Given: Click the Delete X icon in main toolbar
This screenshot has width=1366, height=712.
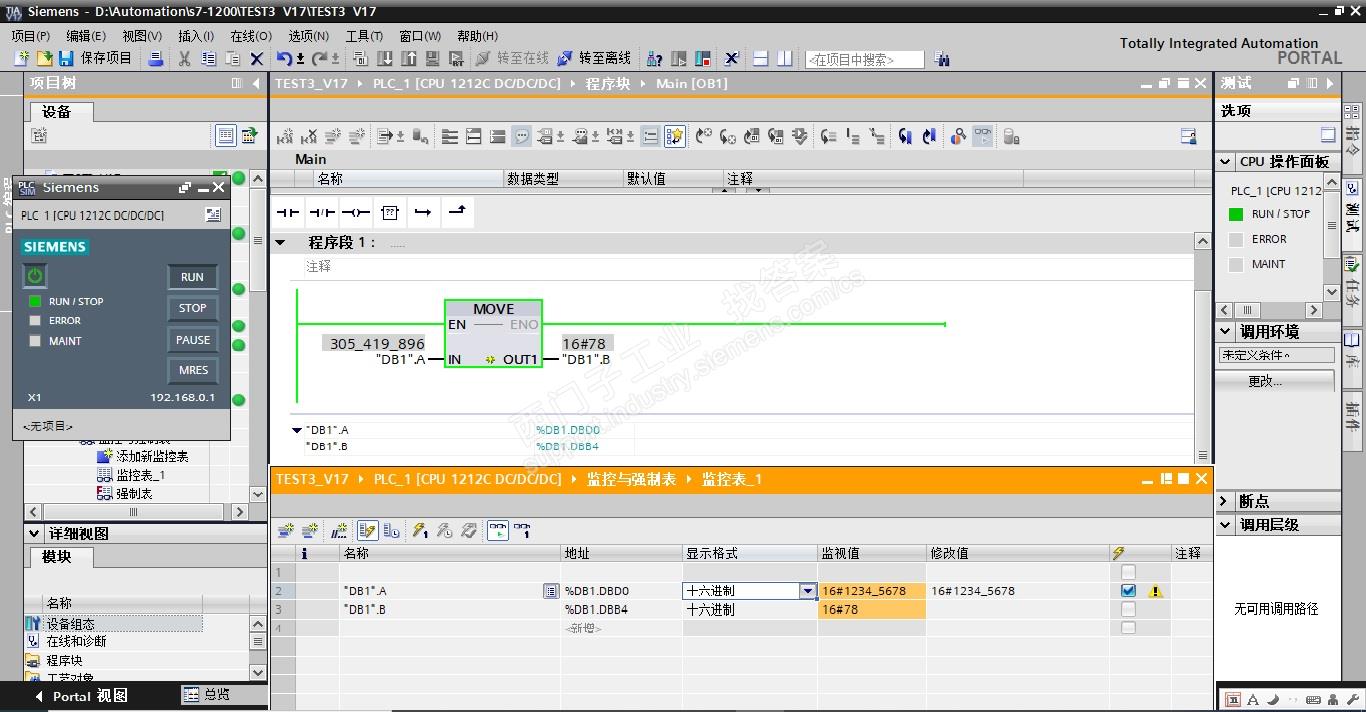Looking at the screenshot, I should point(257,59).
